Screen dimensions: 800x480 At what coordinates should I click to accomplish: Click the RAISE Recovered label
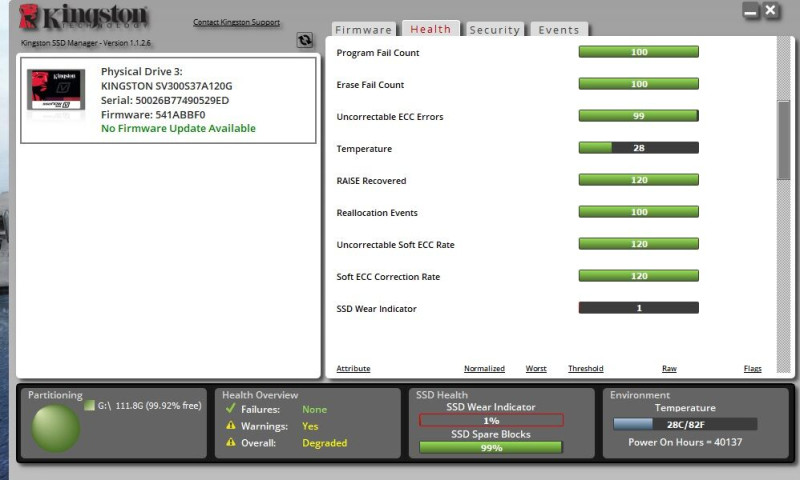pos(371,181)
